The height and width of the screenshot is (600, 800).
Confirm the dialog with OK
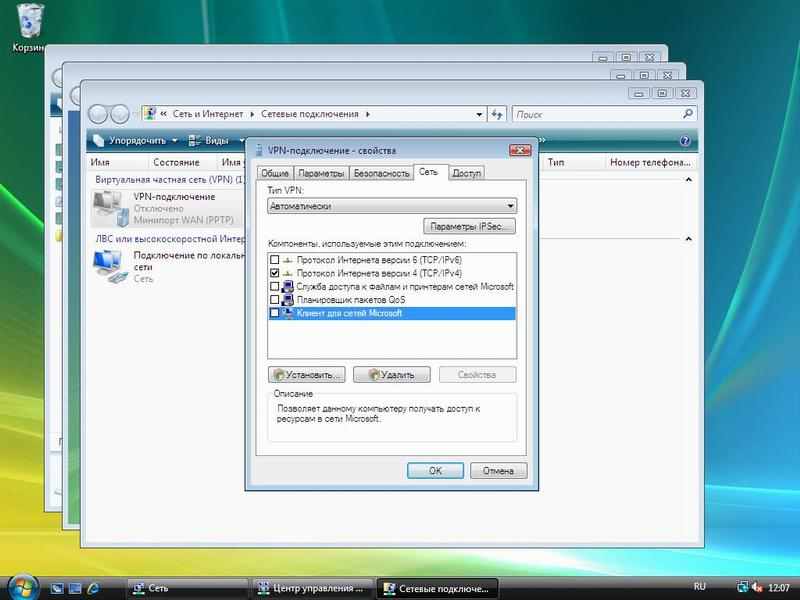point(435,470)
